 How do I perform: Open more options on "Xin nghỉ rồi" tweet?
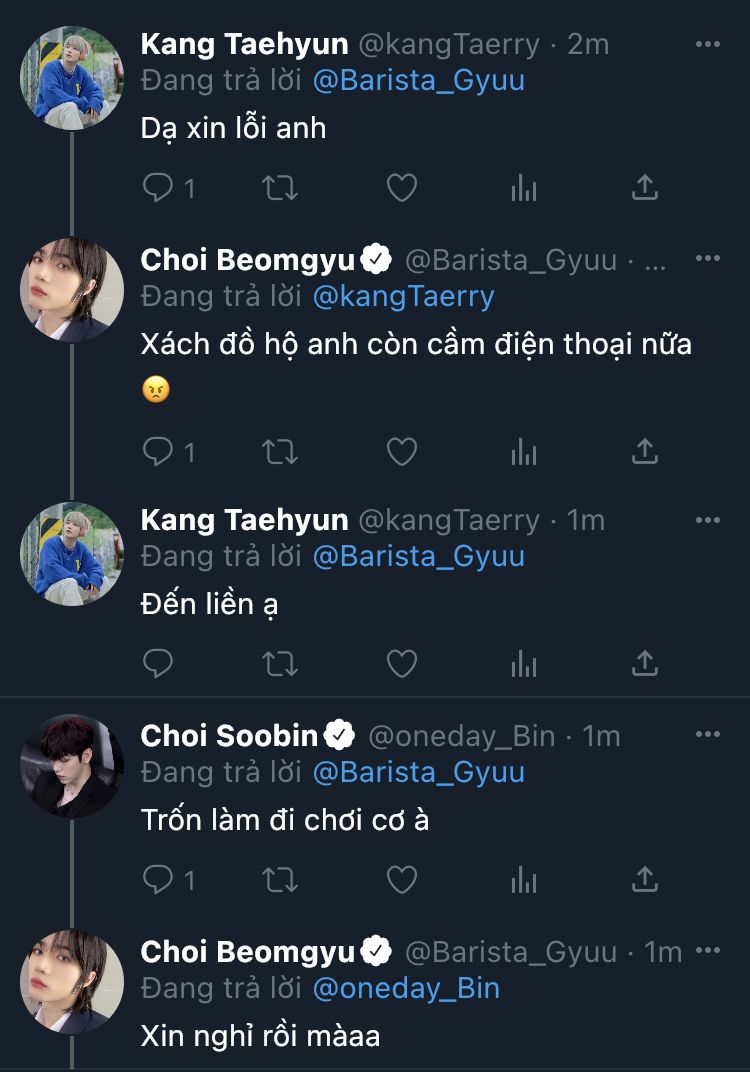point(708,951)
